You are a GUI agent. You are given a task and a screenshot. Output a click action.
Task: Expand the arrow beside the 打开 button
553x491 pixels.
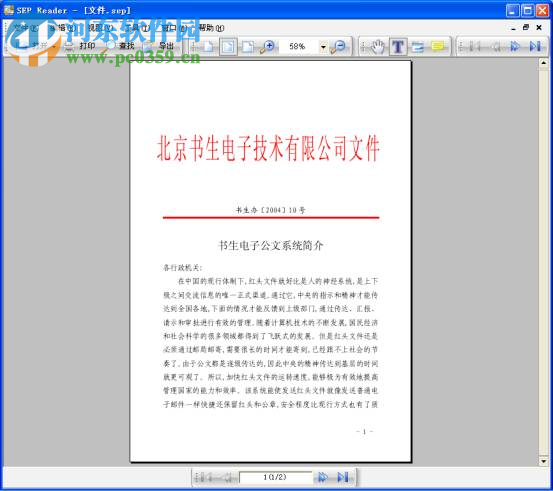click(54, 46)
